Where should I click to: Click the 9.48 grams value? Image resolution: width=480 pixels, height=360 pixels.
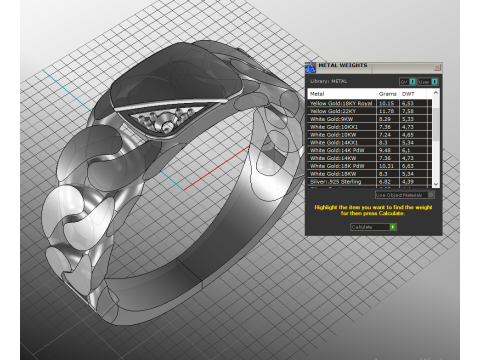[x=385, y=150]
